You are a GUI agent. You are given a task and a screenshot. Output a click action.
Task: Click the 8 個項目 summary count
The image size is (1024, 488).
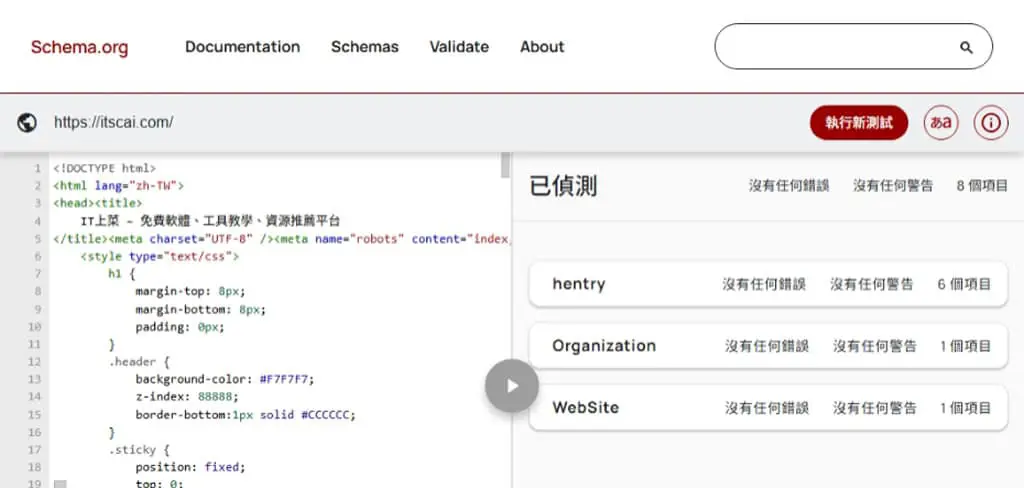982,186
